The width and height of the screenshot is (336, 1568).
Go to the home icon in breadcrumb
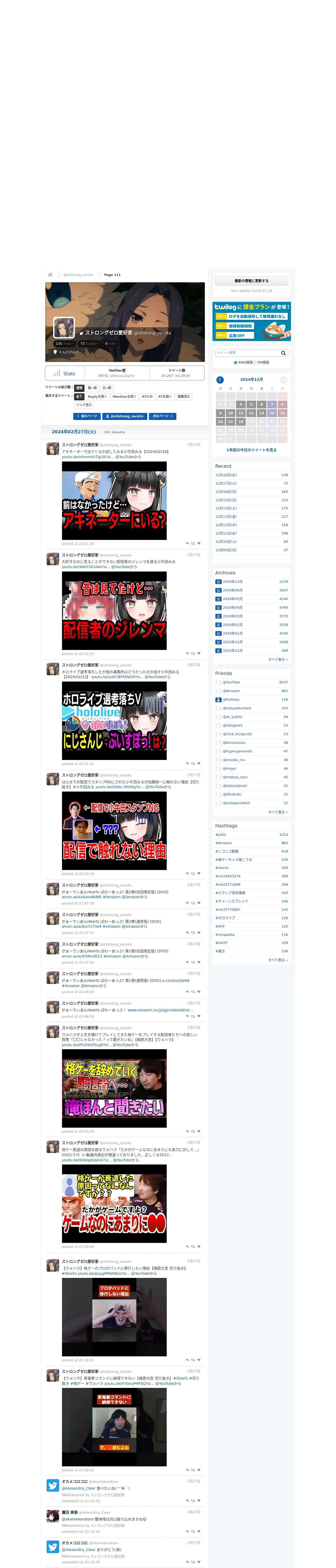tap(50, 274)
